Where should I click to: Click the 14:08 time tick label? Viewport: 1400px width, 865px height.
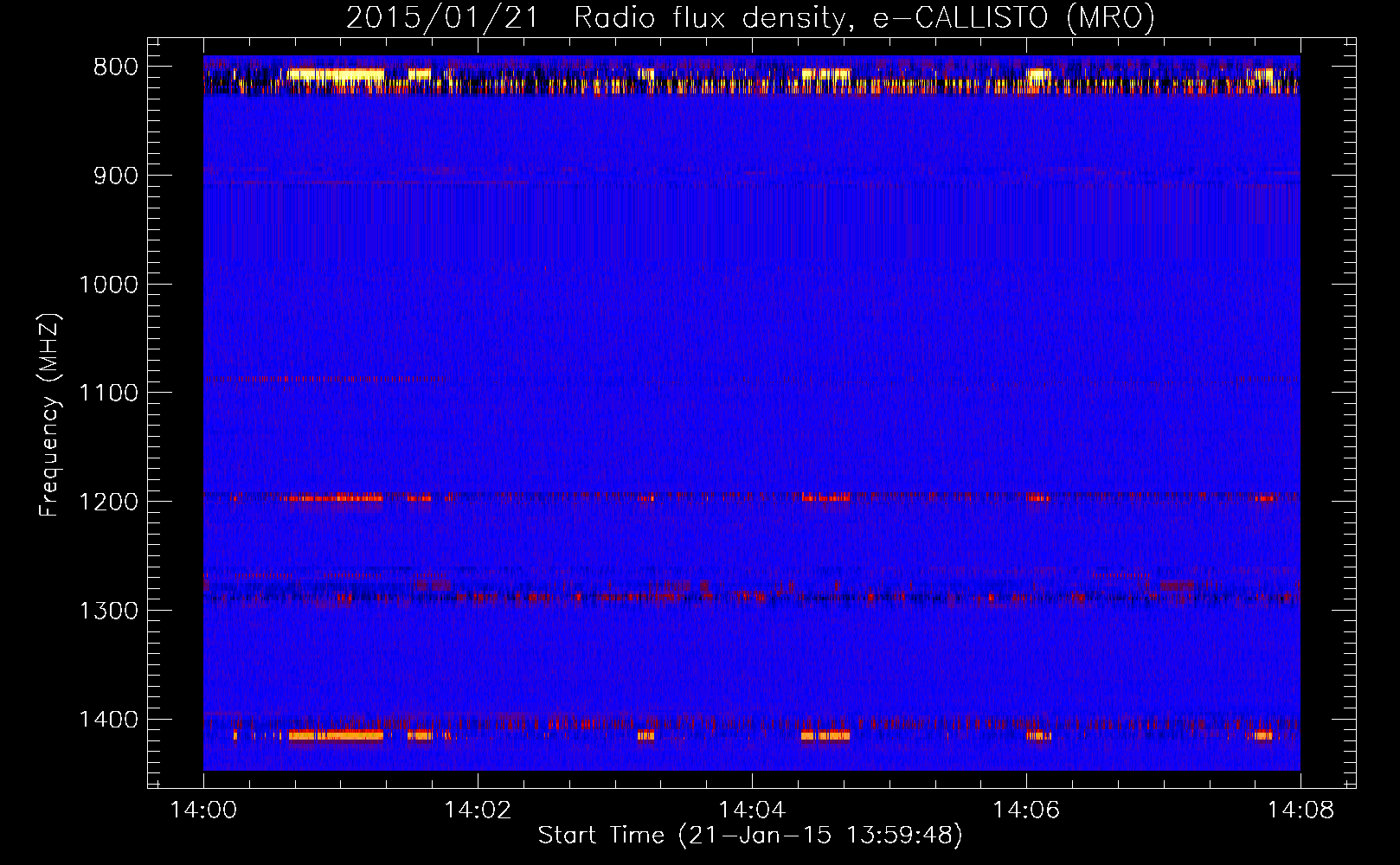[x=1300, y=811]
